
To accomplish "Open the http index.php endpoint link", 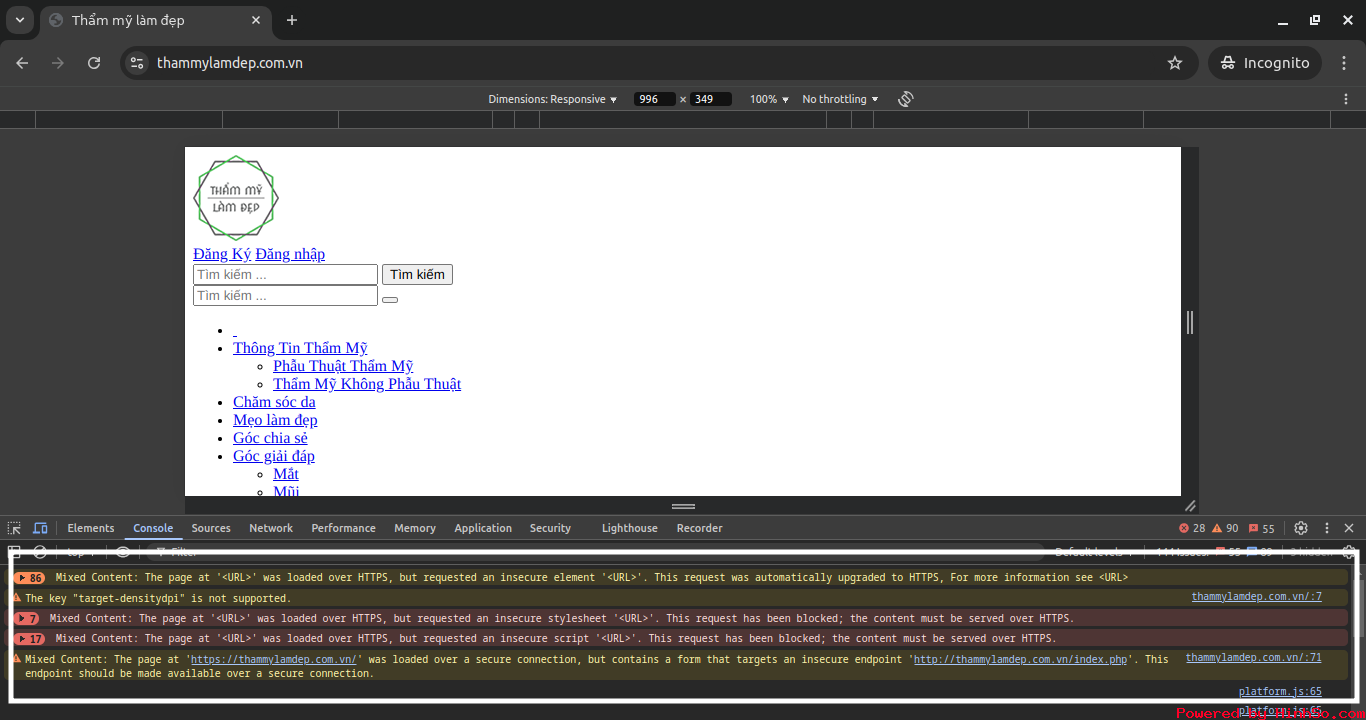I will pyautogui.click(x=1020, y=660).
